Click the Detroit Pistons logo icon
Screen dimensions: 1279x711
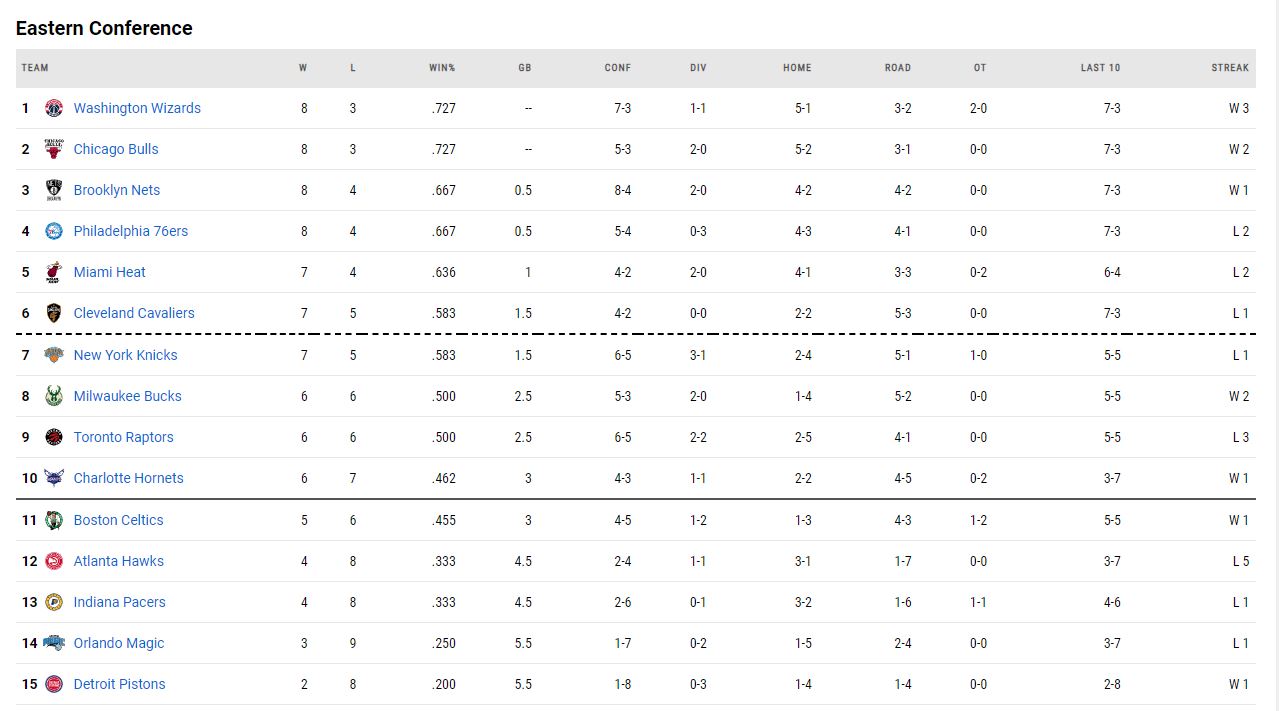coord(54,684)
